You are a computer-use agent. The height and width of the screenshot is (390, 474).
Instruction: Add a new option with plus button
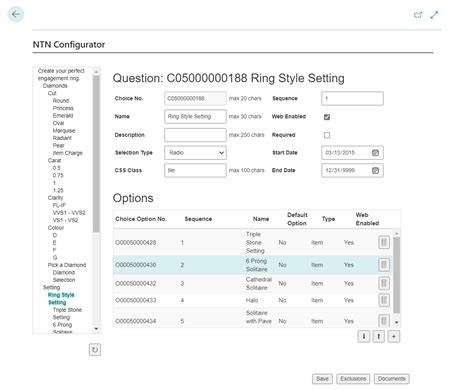[x=394, y=336]
